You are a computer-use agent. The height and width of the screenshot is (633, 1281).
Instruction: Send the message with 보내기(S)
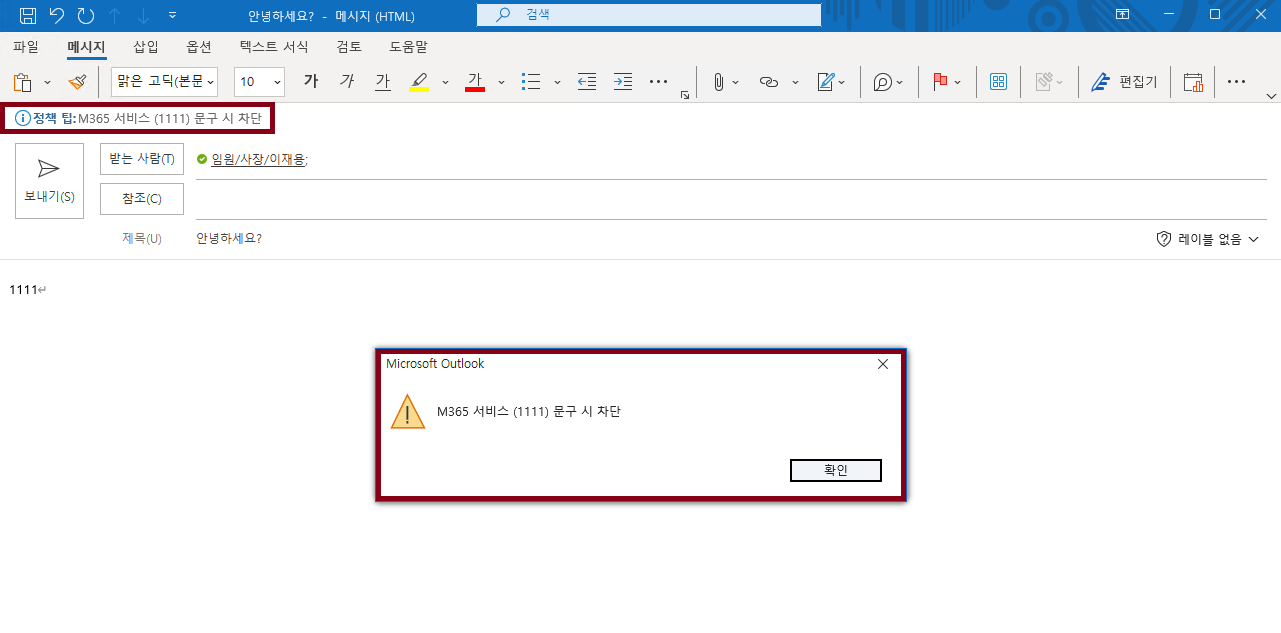pyautogui.click(x=49, y=181)
